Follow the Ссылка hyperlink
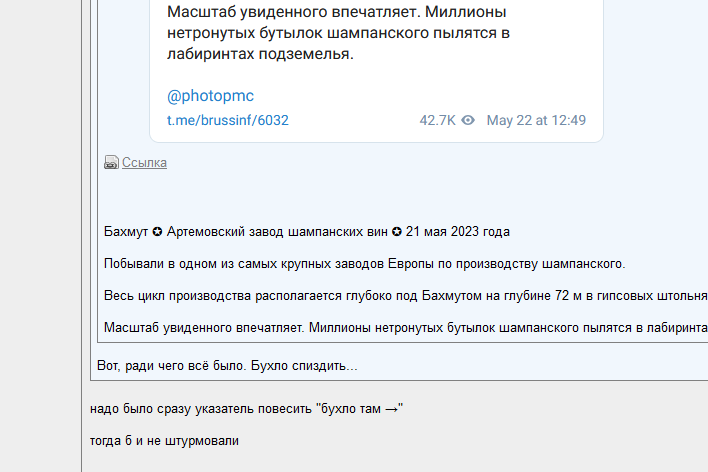This screenshot has height=472, width=708. coord(144,163)
